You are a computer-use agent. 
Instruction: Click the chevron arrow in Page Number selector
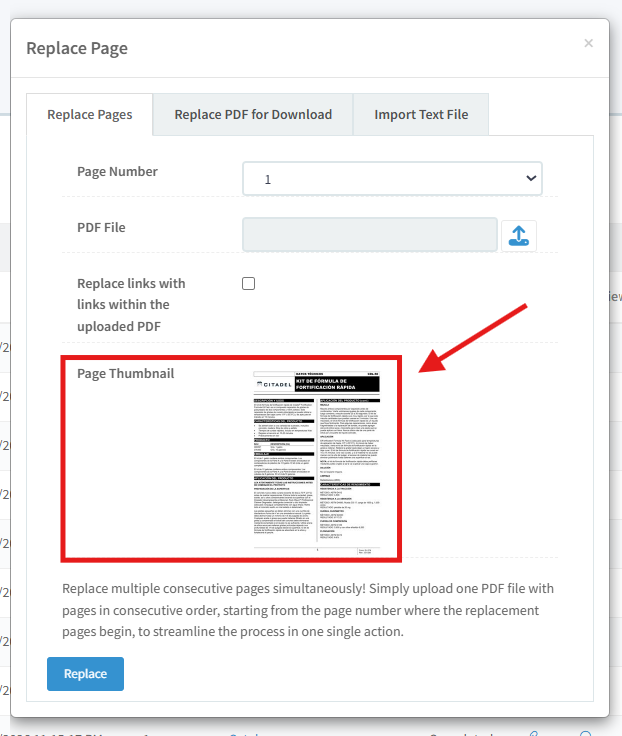pos(530,179)
